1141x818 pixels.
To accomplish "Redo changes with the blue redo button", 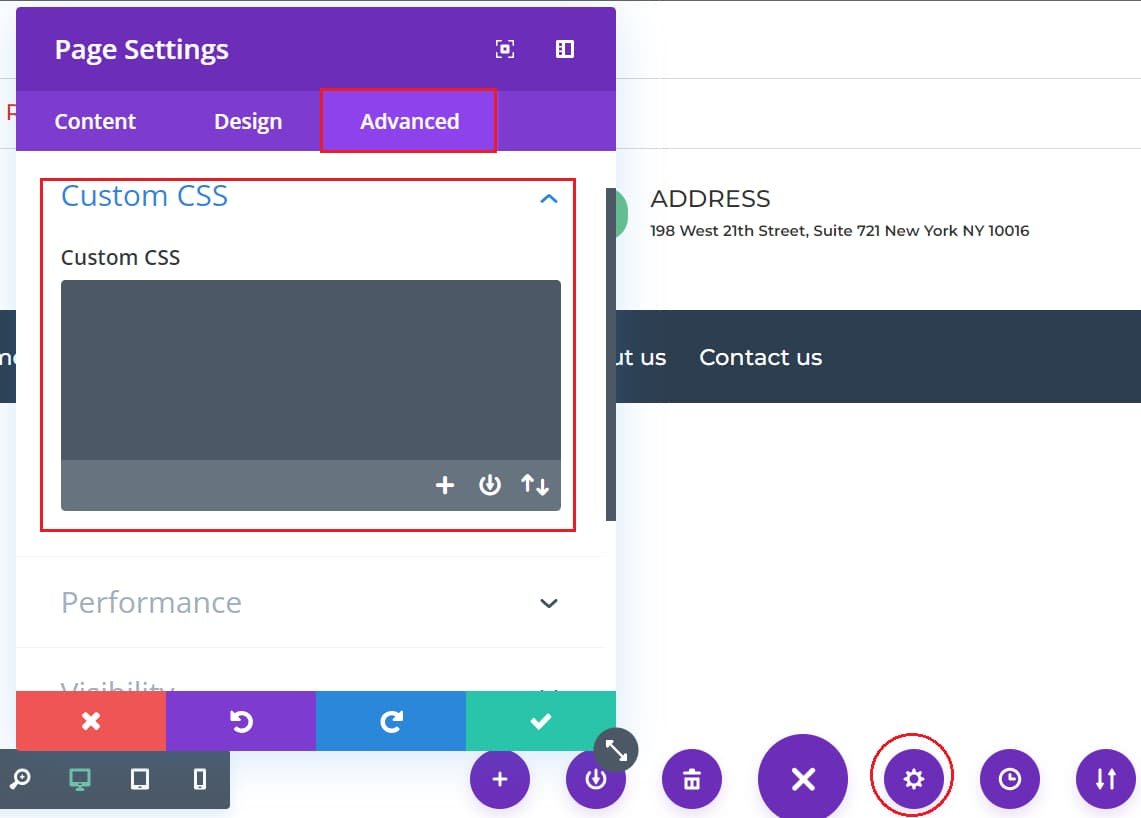I will [391, 720].
